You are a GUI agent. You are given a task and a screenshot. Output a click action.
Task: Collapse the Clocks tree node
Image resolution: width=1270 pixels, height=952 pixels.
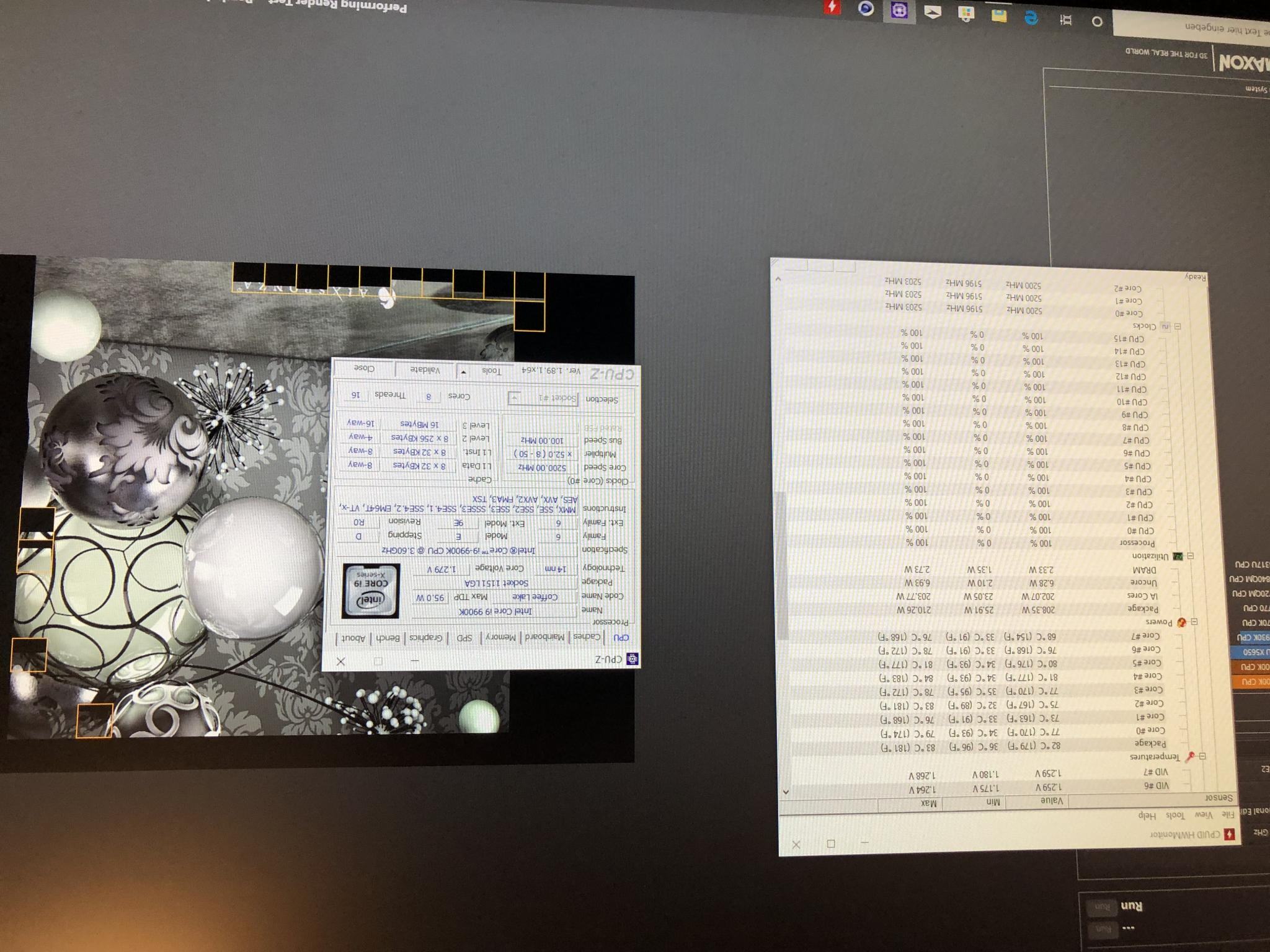pos(1177,327)
